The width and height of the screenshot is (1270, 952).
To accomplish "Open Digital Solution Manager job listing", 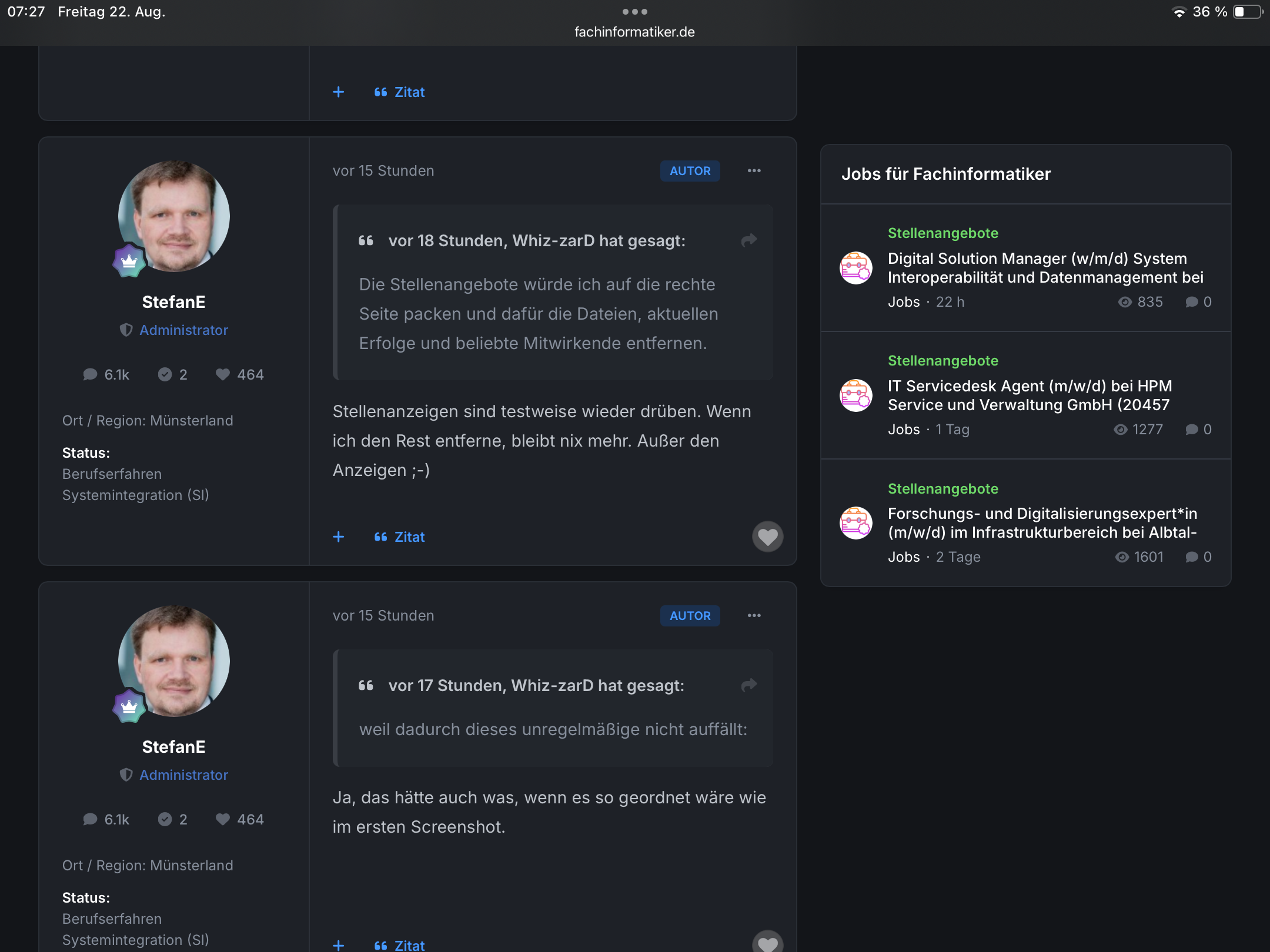I will tap(1045, 268).
